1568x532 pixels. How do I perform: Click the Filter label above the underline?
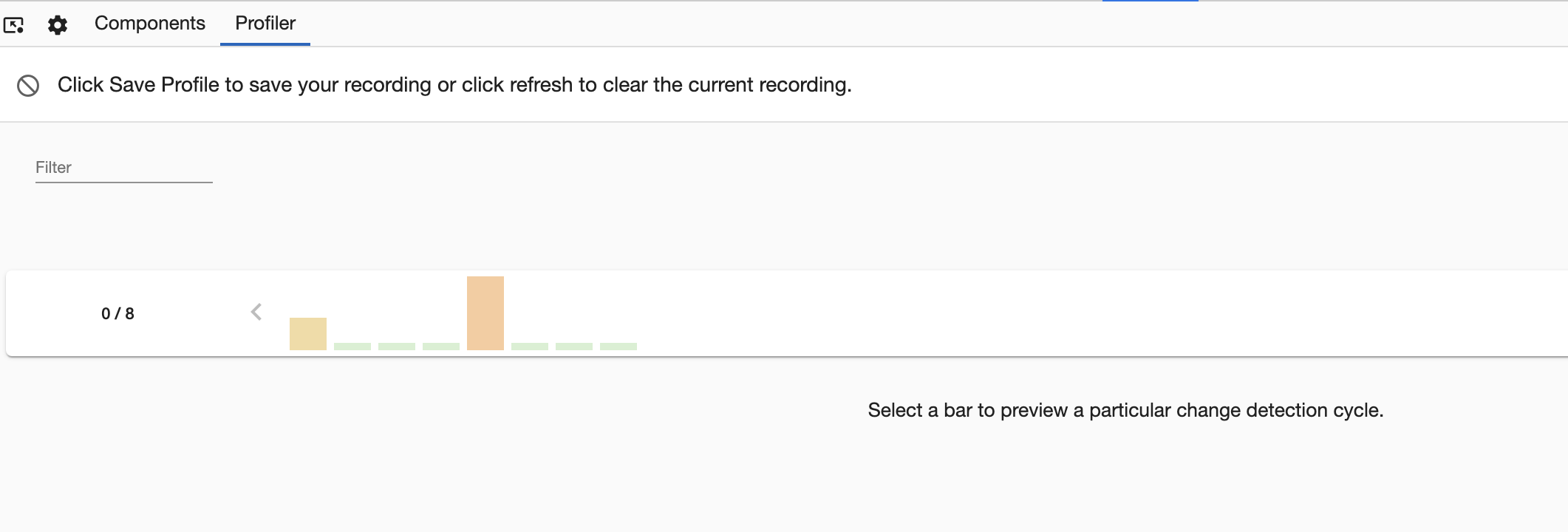click(x=52, y=166)
